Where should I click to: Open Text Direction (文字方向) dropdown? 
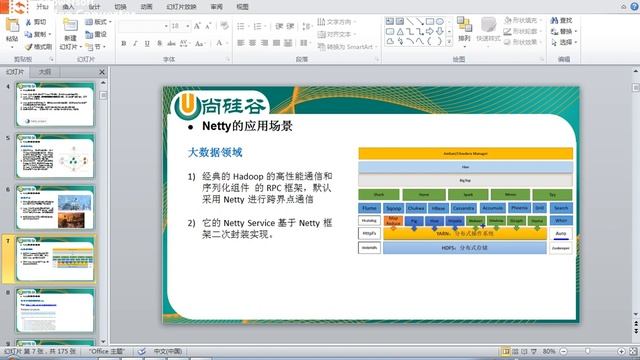(x=337, y=22)
